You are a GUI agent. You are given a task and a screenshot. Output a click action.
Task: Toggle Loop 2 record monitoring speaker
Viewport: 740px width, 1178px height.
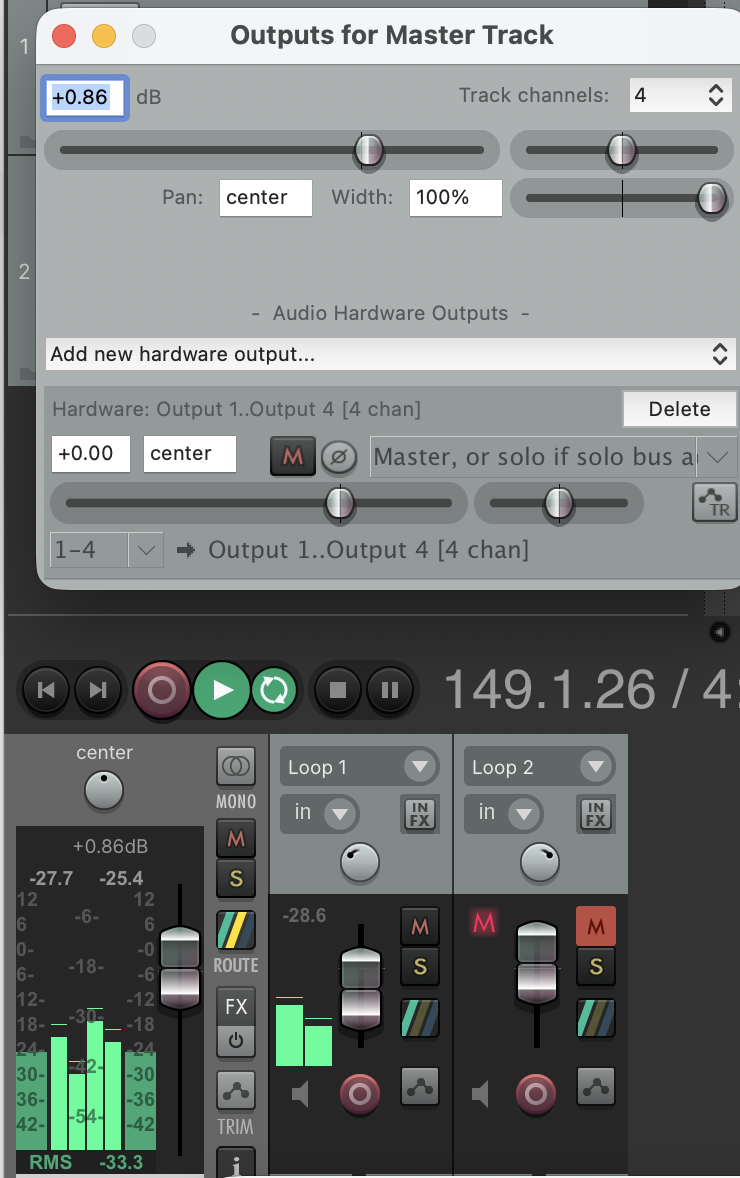480,1094
